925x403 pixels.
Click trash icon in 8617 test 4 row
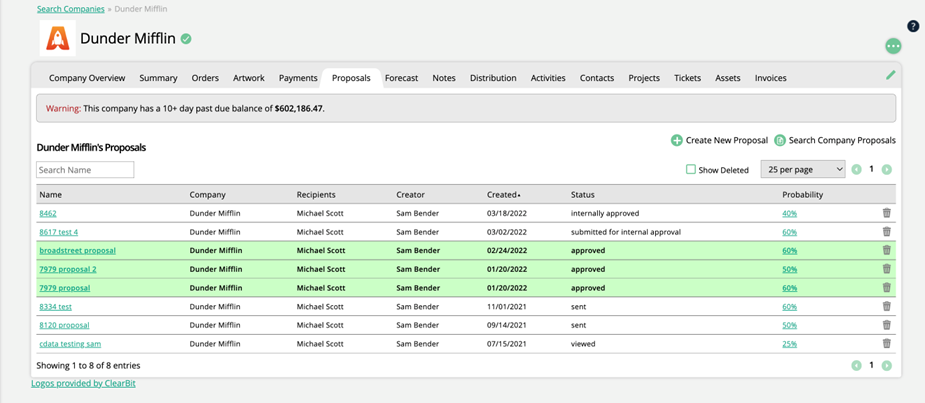886,231
